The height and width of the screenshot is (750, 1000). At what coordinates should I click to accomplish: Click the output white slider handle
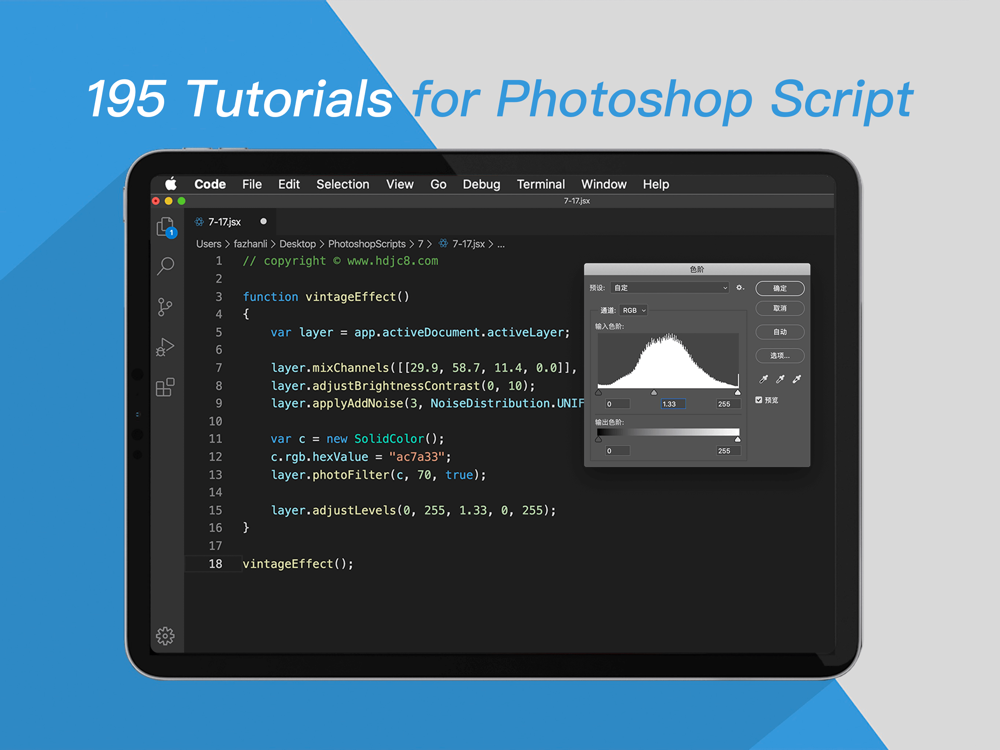coord(738,439)
